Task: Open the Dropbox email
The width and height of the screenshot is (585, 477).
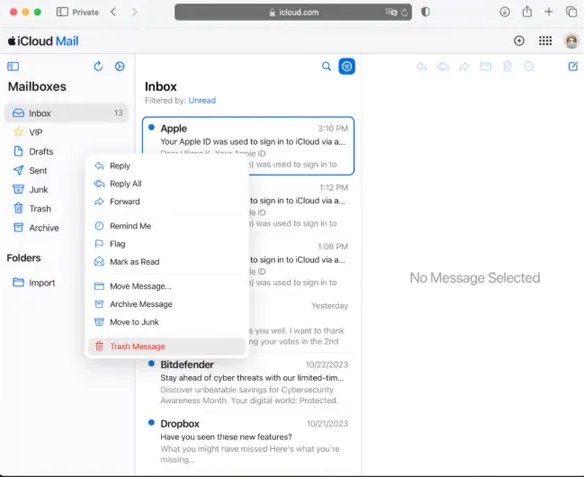Action: [x=248, y=441]
